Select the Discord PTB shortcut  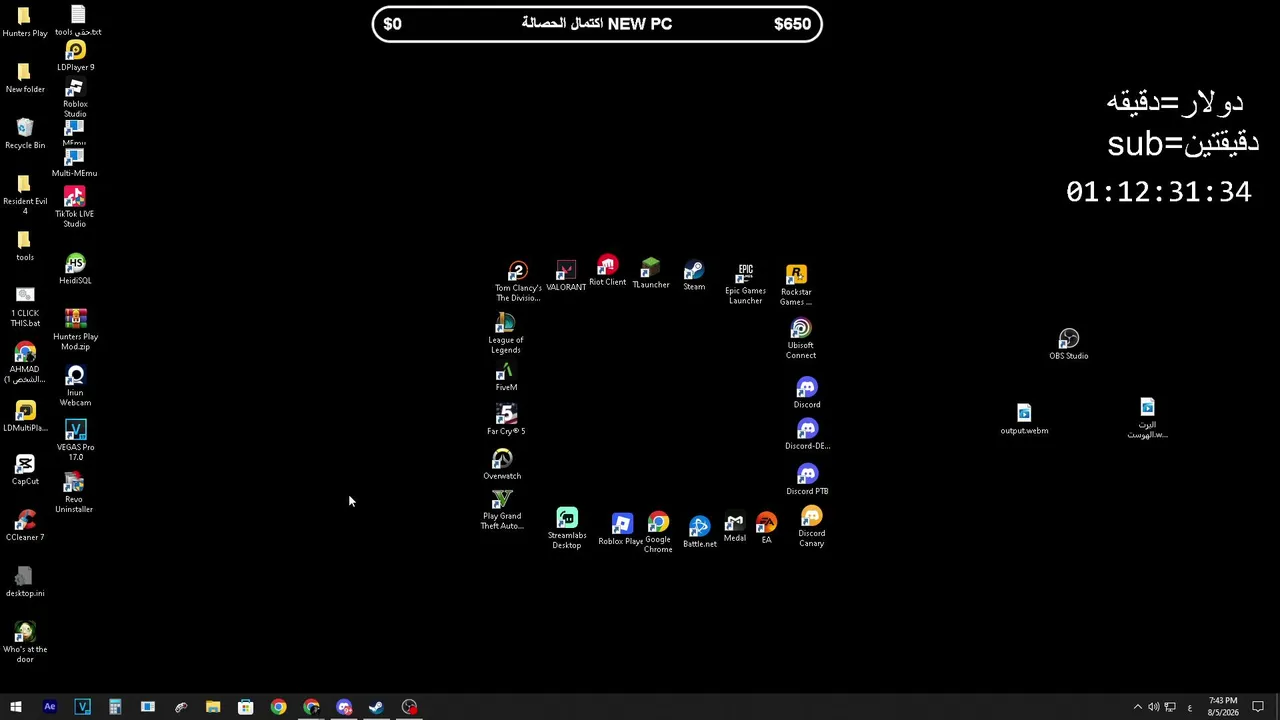pos(807,480)
